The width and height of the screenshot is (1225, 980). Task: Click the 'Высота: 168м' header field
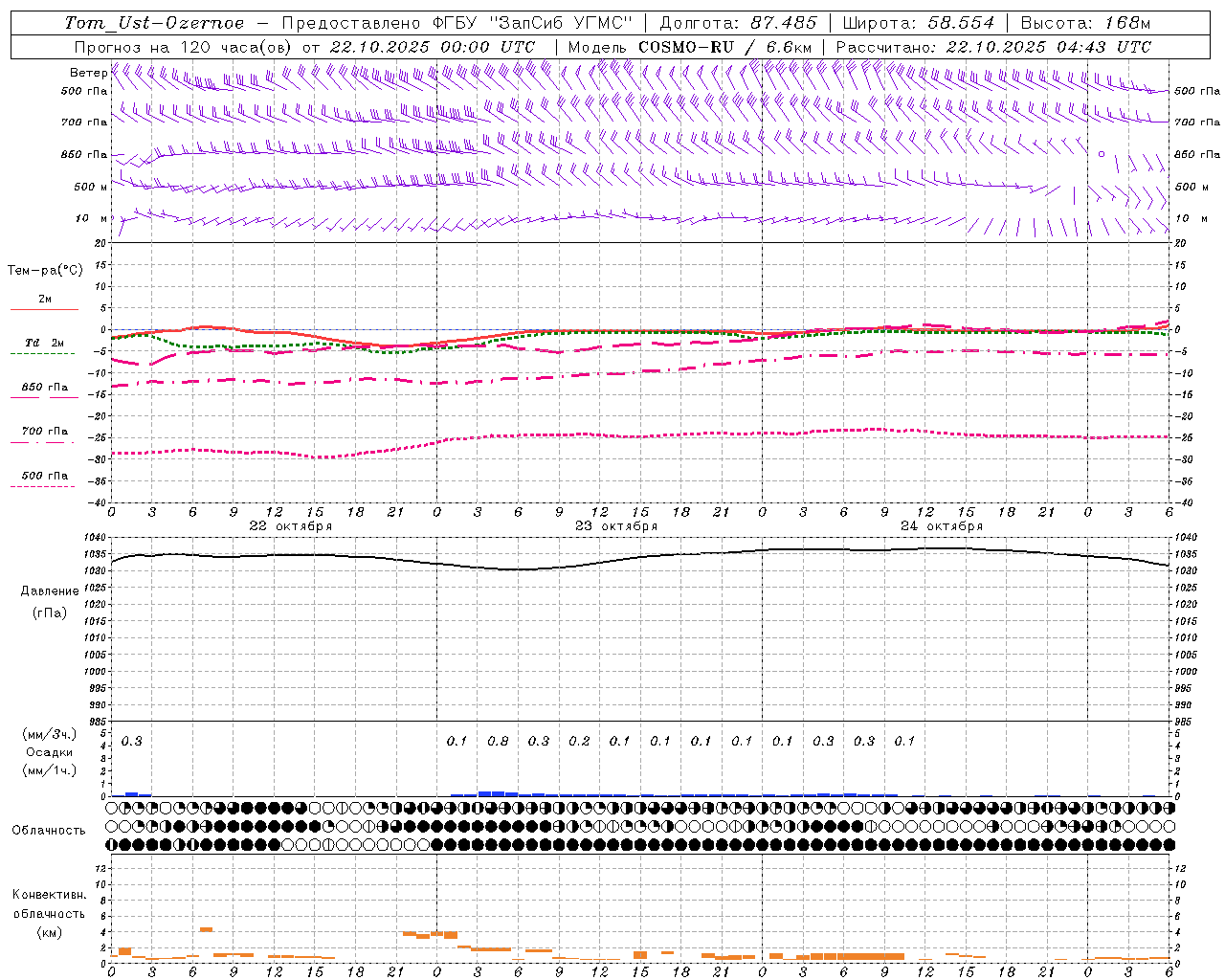(x=1085, y=23)
